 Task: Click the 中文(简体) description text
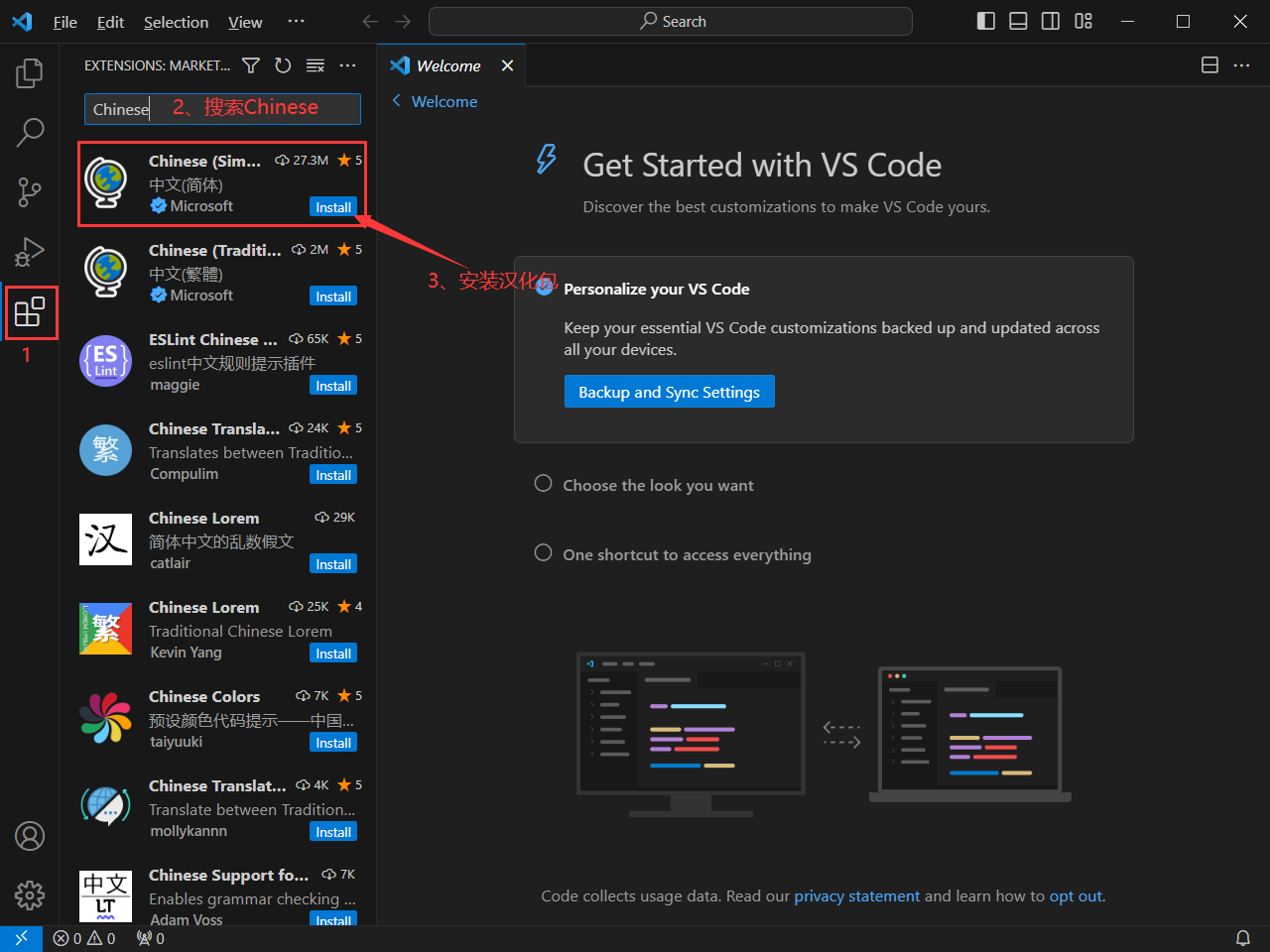[186, 184]
